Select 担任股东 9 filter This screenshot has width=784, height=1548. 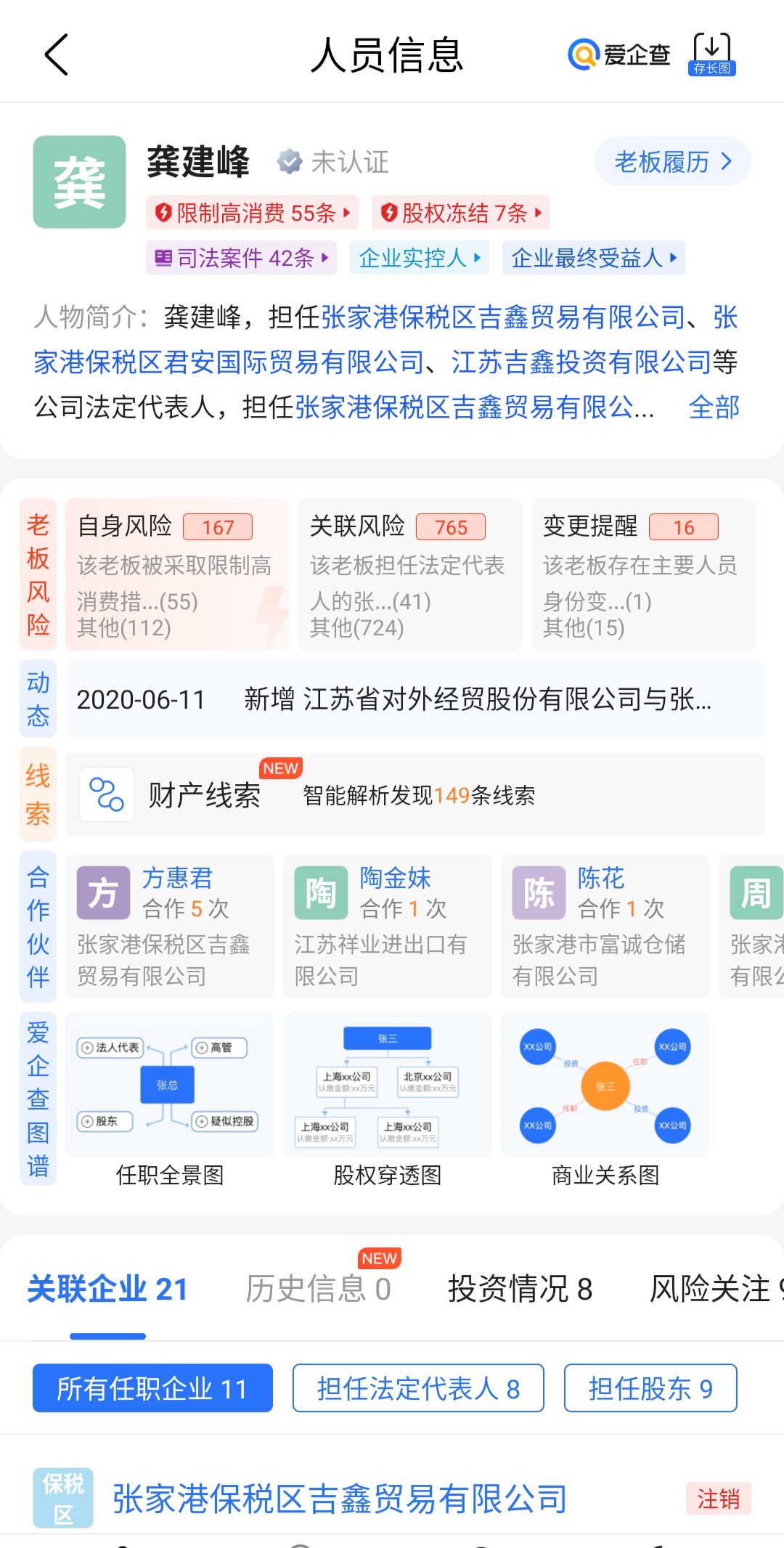(x=650, y=1388)
